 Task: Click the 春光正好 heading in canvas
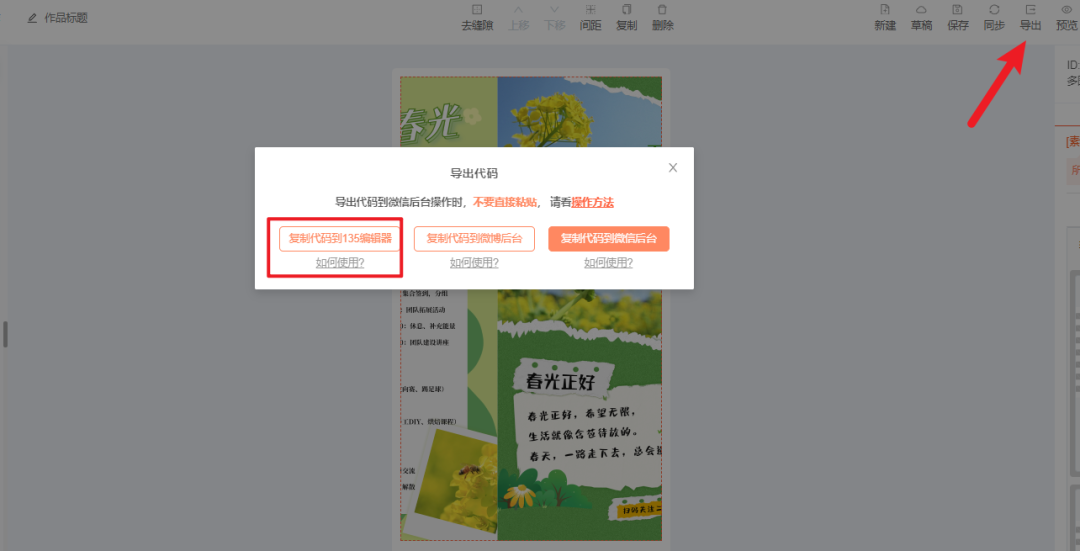(560, 381)
